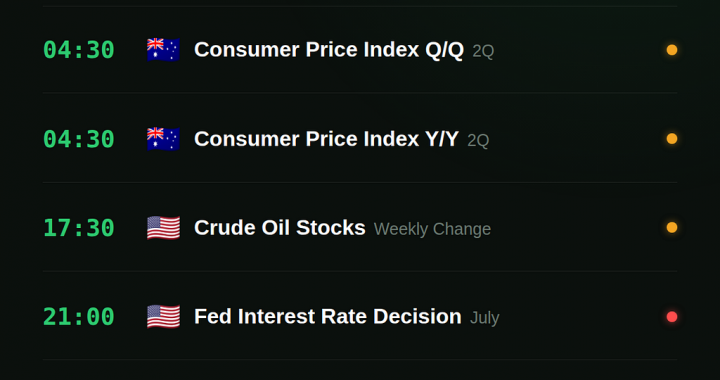The width and height of the screenshot is (720, 380).
Task: Click Australian flag beside Consumer Price Index Q/Q
Action: coord(163,50)
